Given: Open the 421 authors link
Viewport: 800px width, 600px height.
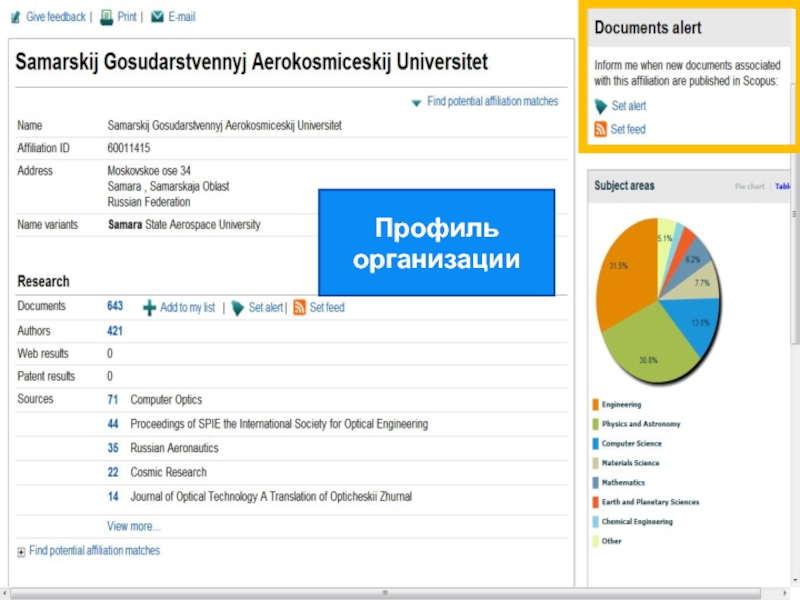Looking at the screenshot, I should coord(115,331).
